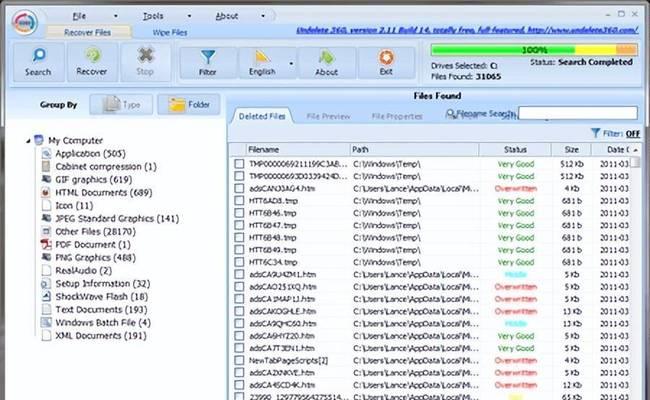This screenshot has height=400, width=650.
Task: Switch to the Recover Files tab
Action: point(87,32)
